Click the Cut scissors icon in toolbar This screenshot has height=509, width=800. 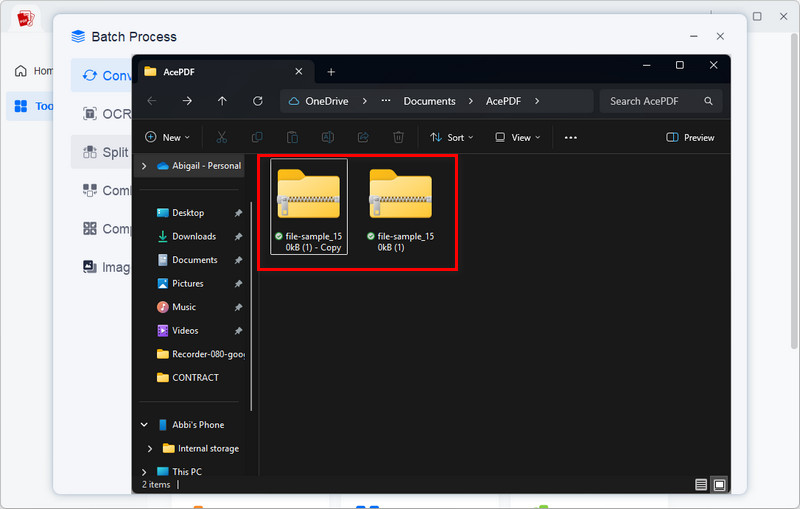pos(221,137)
